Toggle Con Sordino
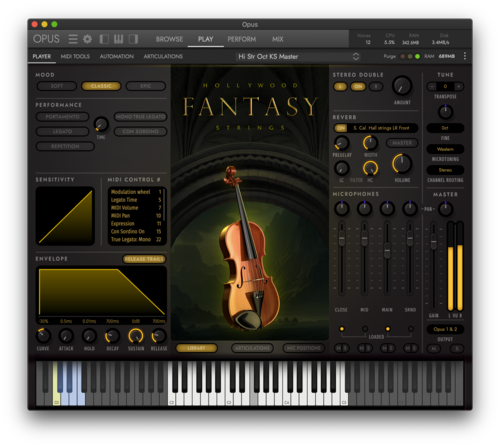 click(x=140, y=131)
